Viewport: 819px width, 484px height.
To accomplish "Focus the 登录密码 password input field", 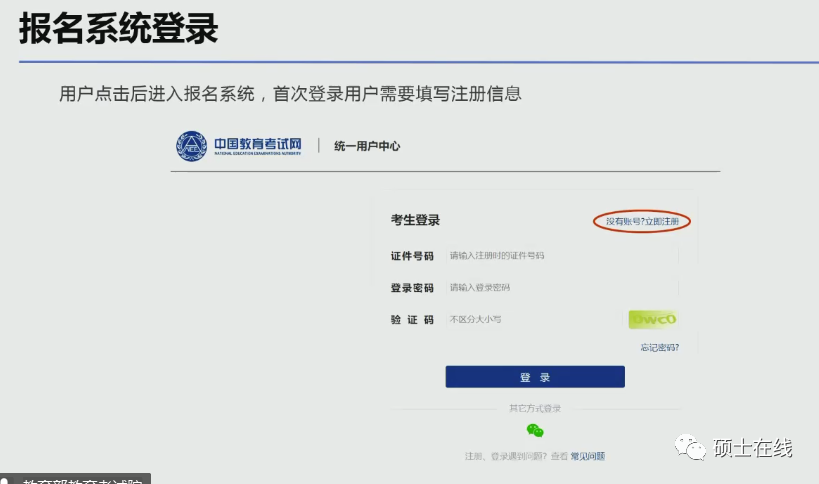I will point(560,288).
